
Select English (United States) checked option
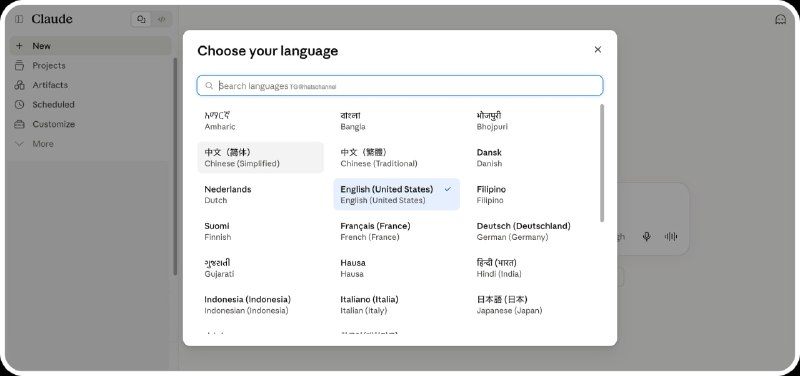point(396,194)
